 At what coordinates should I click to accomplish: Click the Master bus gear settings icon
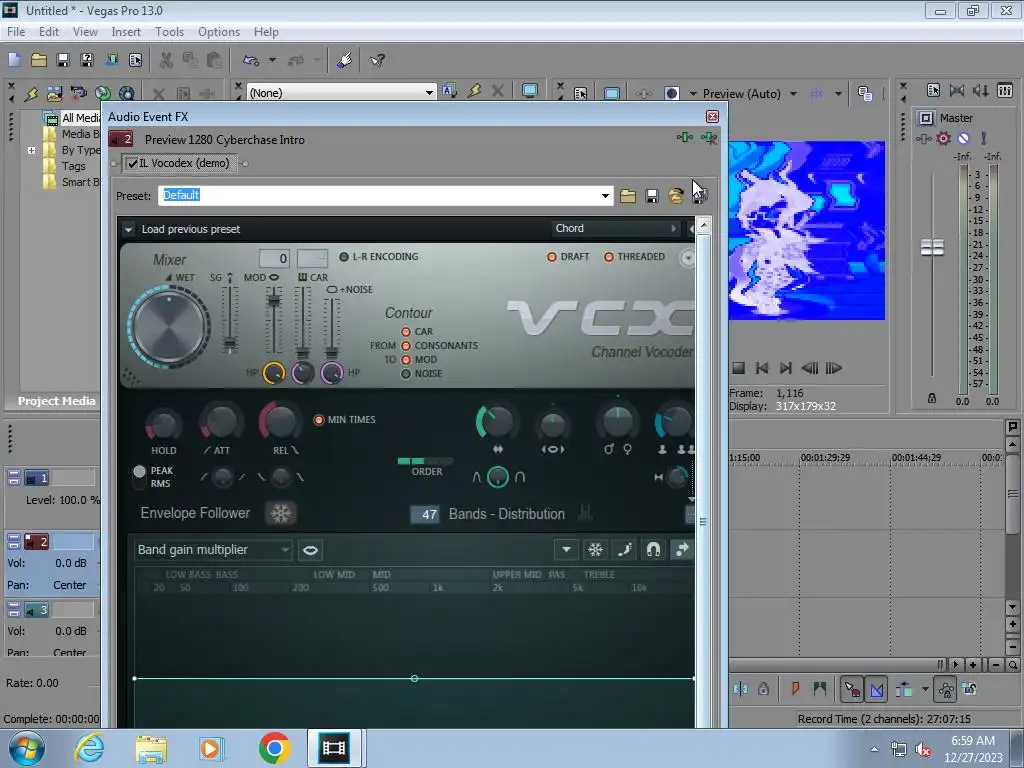tap(943, 138)
